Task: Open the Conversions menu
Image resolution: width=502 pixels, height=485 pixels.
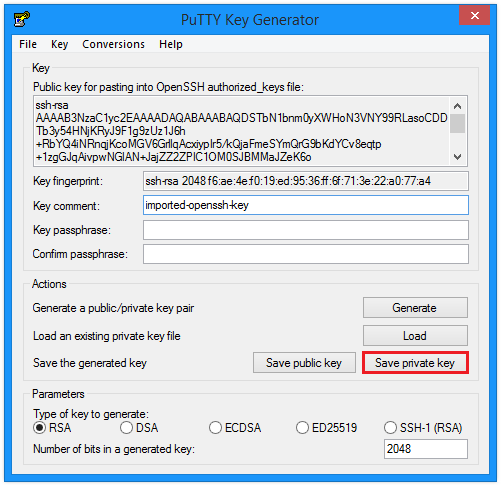Action: tap(114, 44)
